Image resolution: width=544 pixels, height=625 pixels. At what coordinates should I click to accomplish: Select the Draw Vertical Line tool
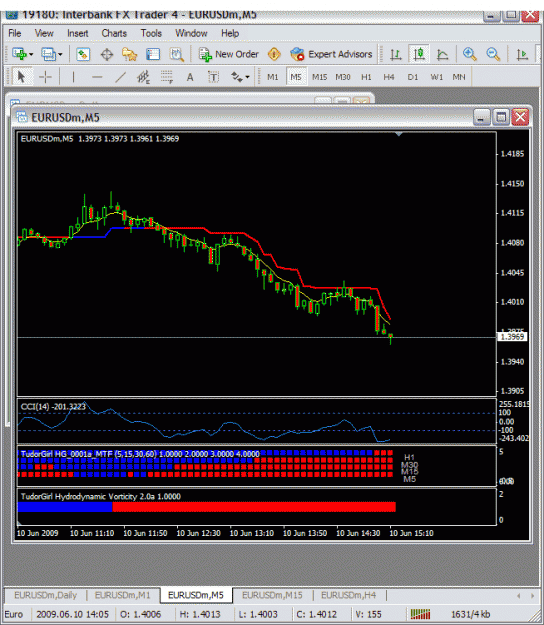[73, 77]
